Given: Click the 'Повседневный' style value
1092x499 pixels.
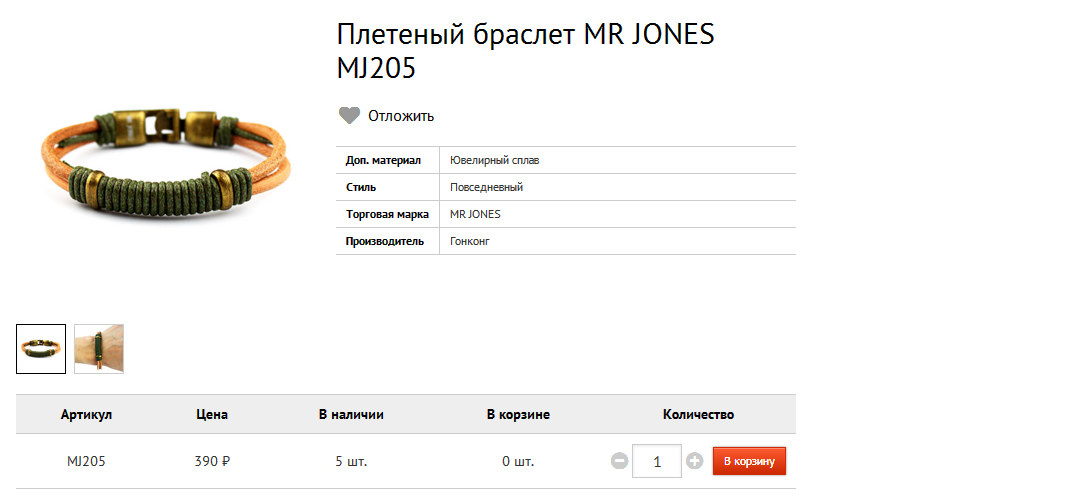Looking at the screenshot, I should 486,187.
